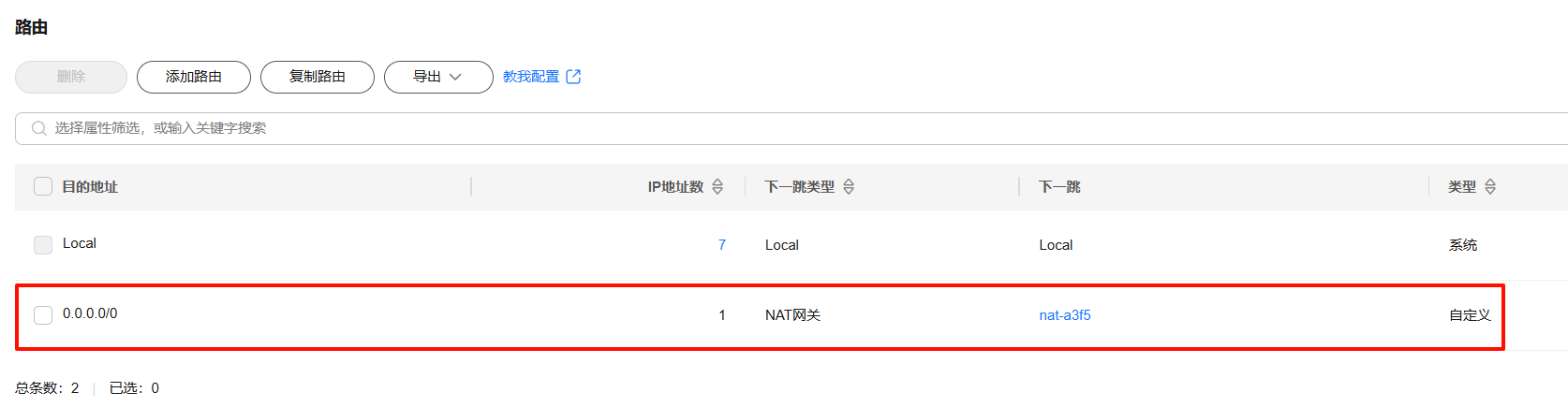This screenshot has height=407, width=1568.
Task: Click the 目的地址 column header
Action: point(90,187)
